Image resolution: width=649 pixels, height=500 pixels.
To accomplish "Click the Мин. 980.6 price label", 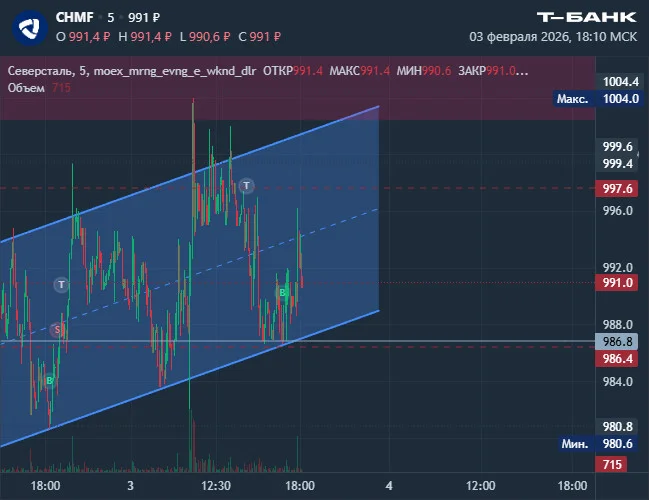I will [x=598, y=444].
